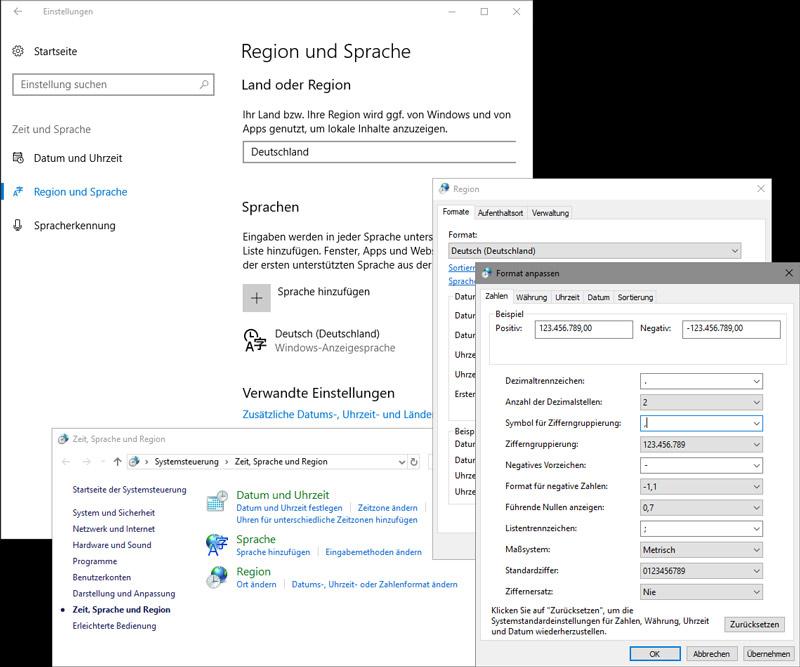Select Spracherkennung in the settings sidebar
Image resolution: width=800 pixels, height=667 pixels.
(74, 226)
